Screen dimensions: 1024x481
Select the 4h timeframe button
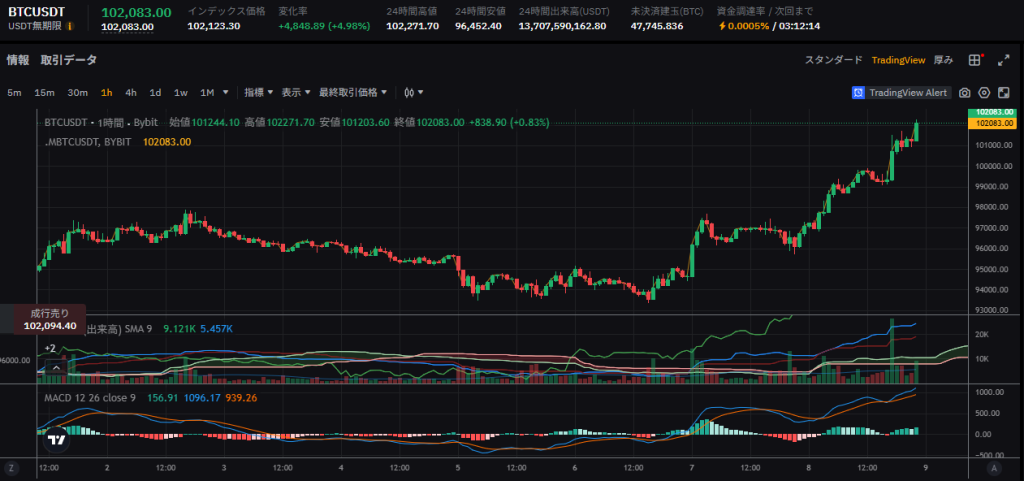click(x=130, y=93)
